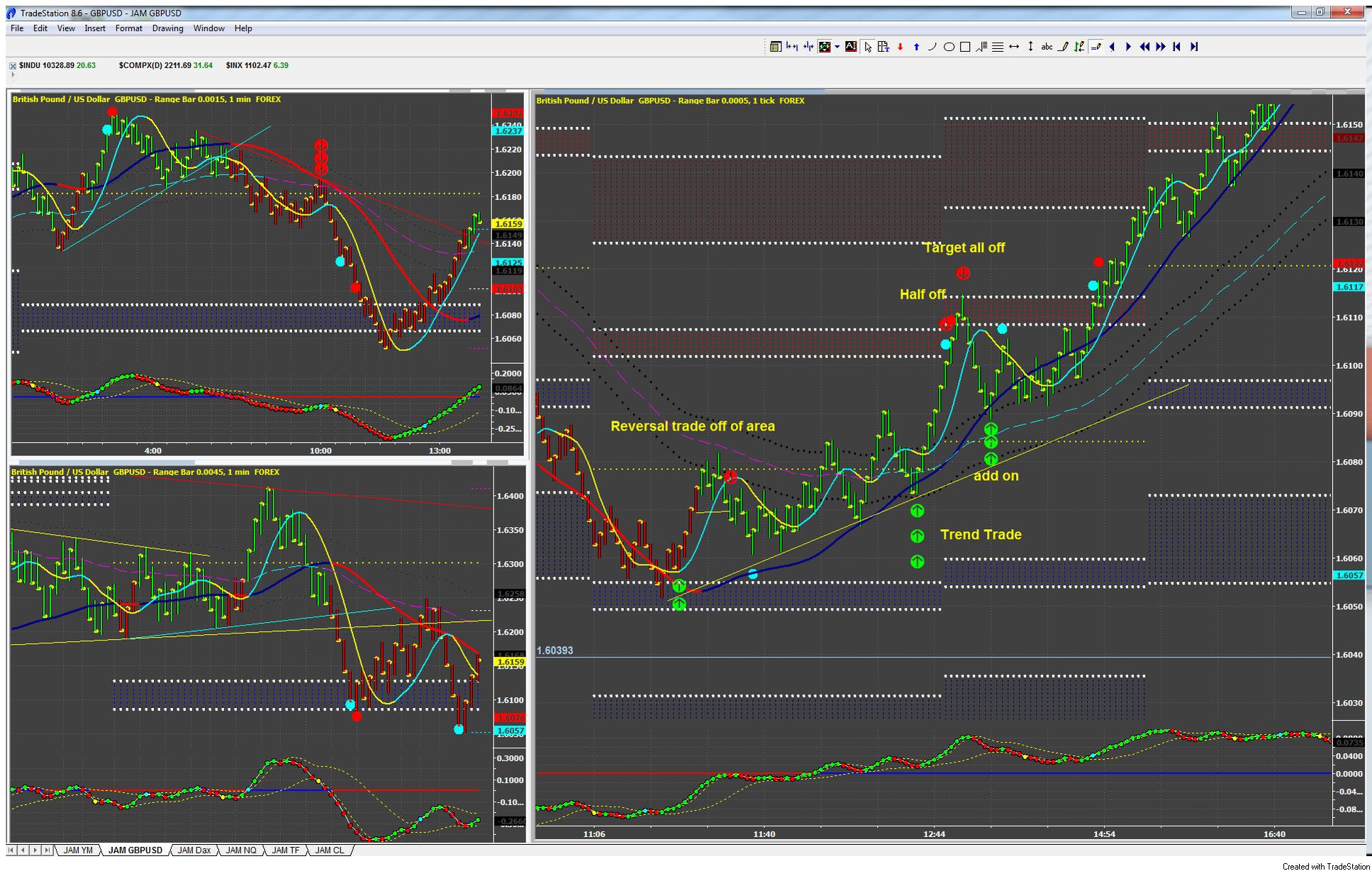This screenshot has height=871, width=1372.
Task: Click the red-and-black 'A' toolbar icon
Action: [851, 47]
